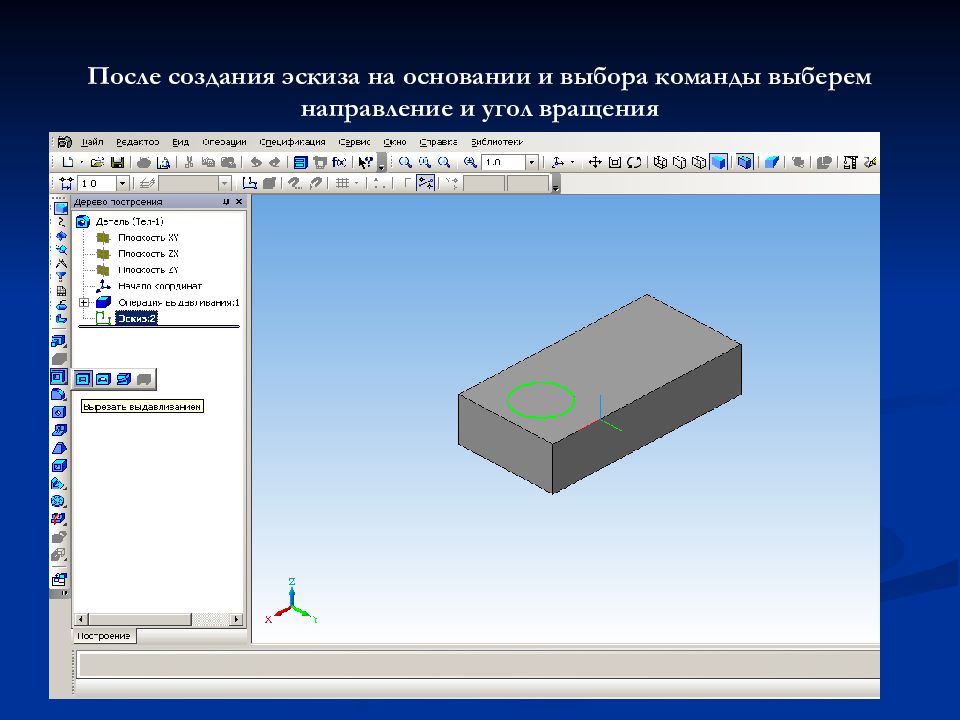Open the Операции menu
The width and height of the screenshot is (960, 720).
pos(224,142)
